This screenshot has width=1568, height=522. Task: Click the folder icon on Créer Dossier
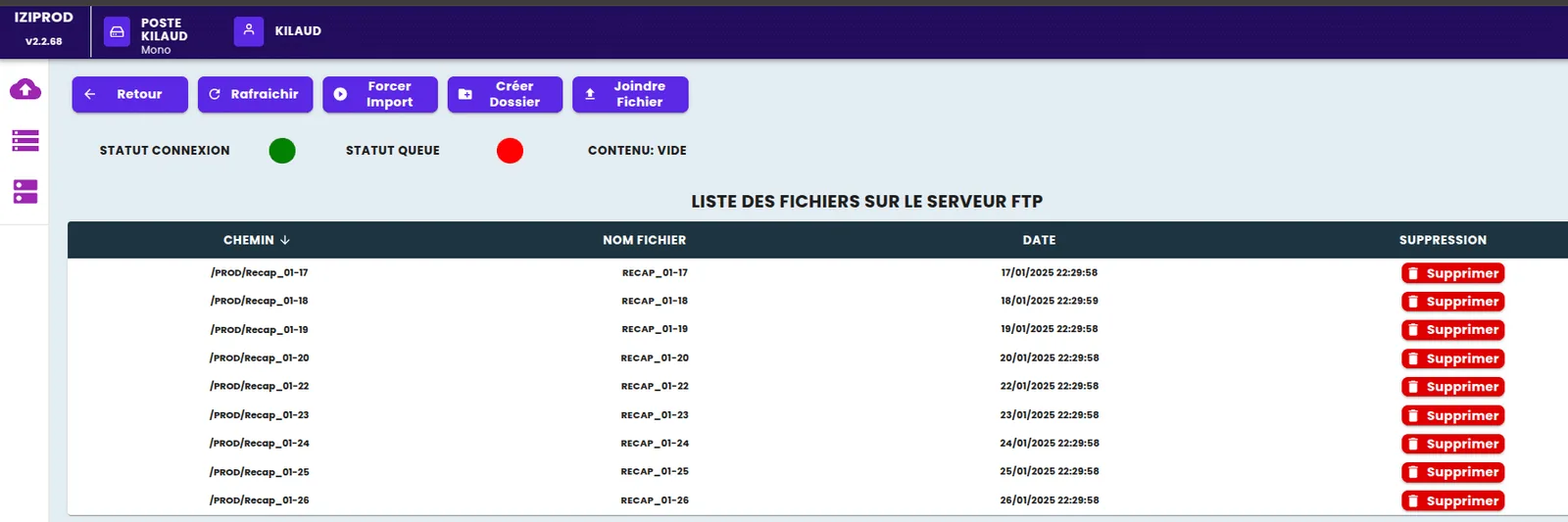[x=465, y=94]
